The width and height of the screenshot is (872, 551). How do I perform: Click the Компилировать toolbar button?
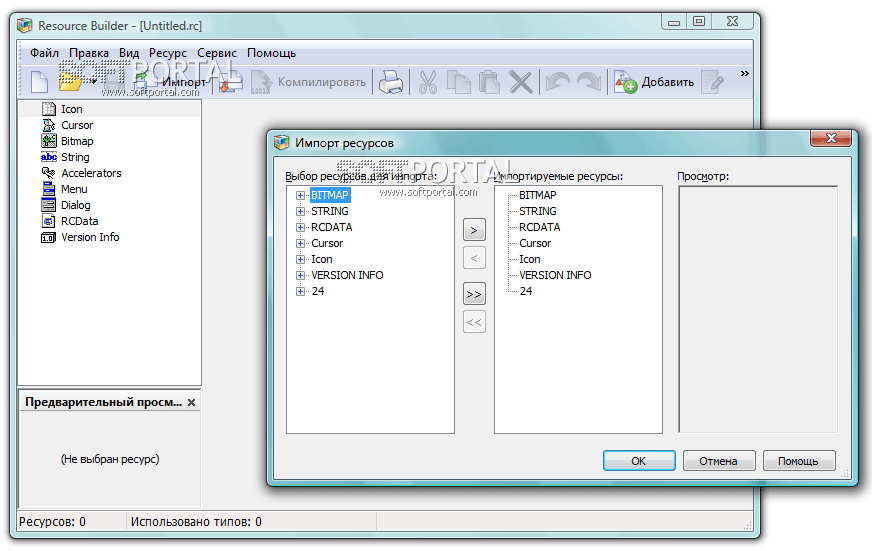pos(309,82)
